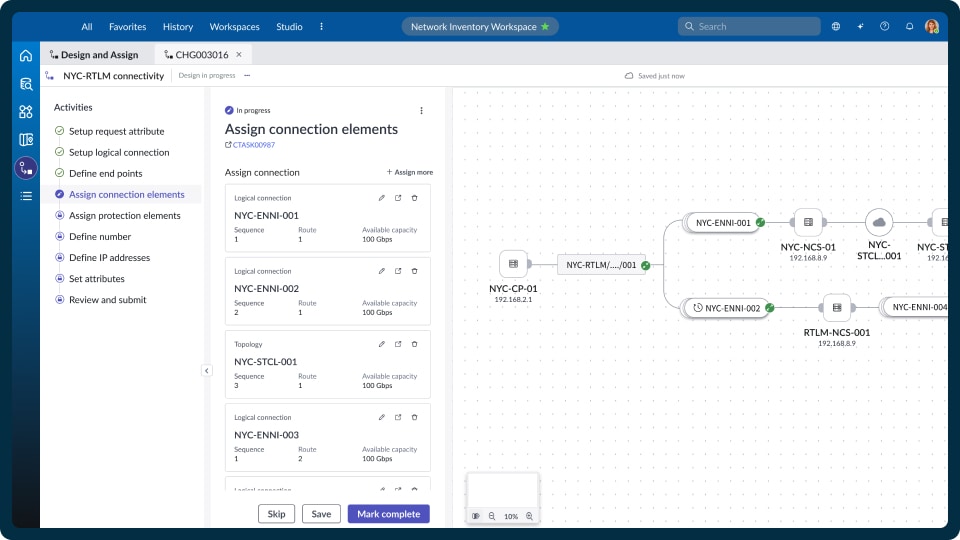Switch to the Design and Assign tab
The width and height of the screenshot is (960, 540).
94,54
